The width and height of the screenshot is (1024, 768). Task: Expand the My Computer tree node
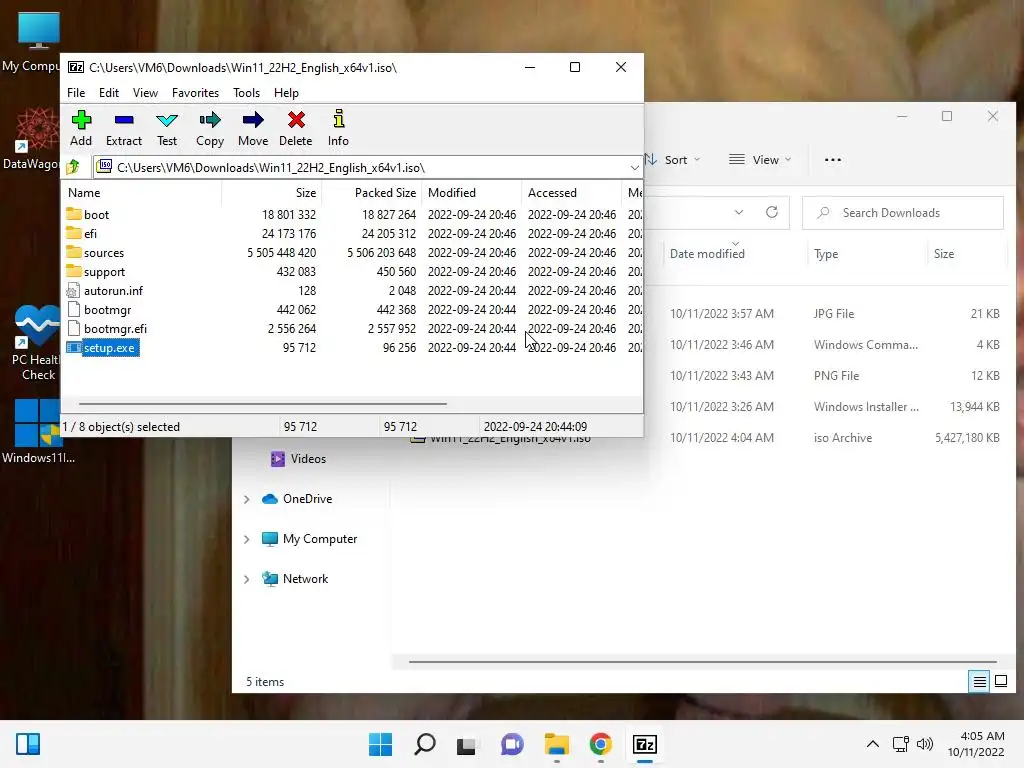[247, 539]
